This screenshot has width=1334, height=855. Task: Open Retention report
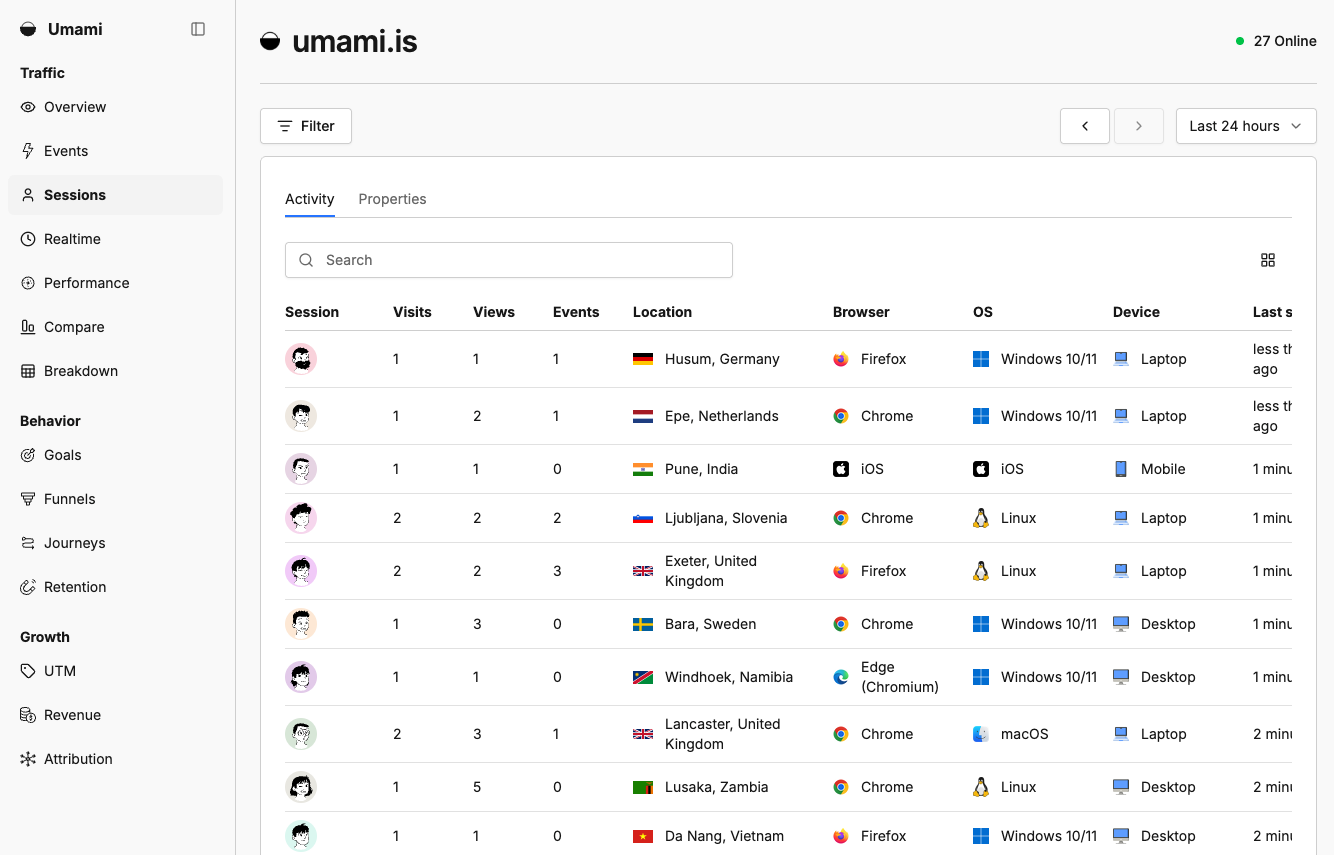click(115, 587)
